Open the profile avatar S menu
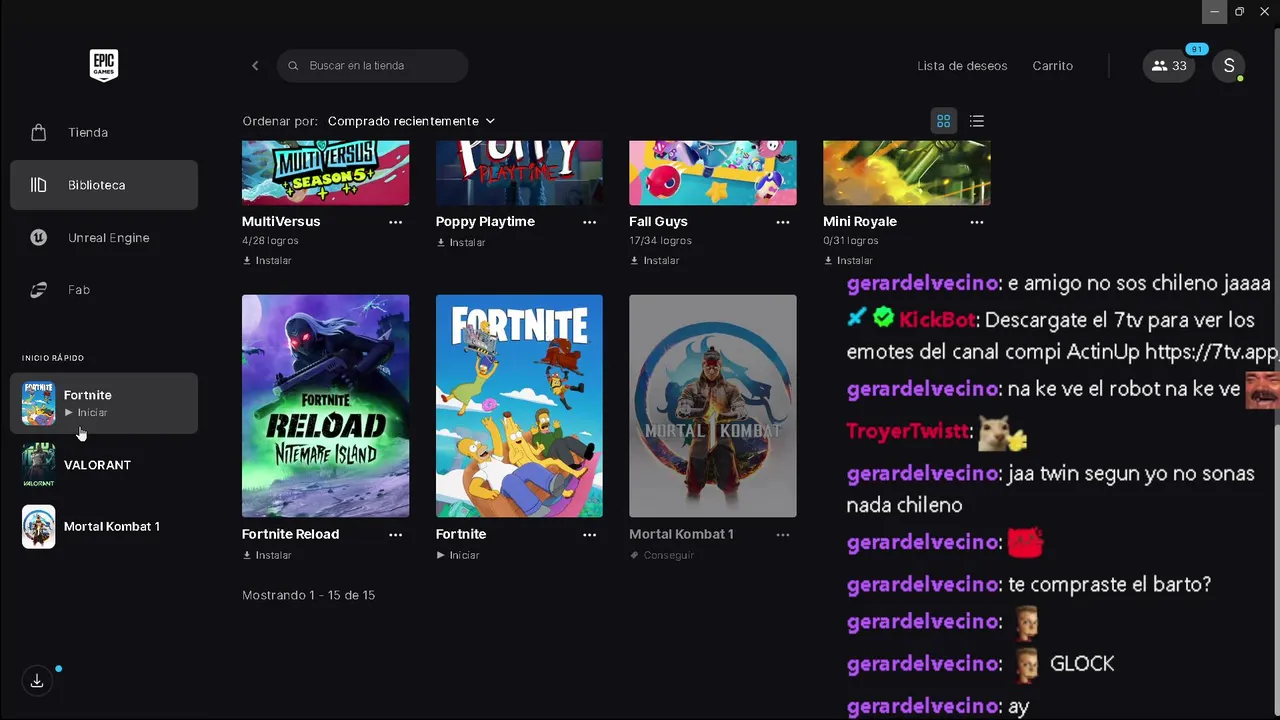The image size is (1280, 720). tap(1228, 66)
